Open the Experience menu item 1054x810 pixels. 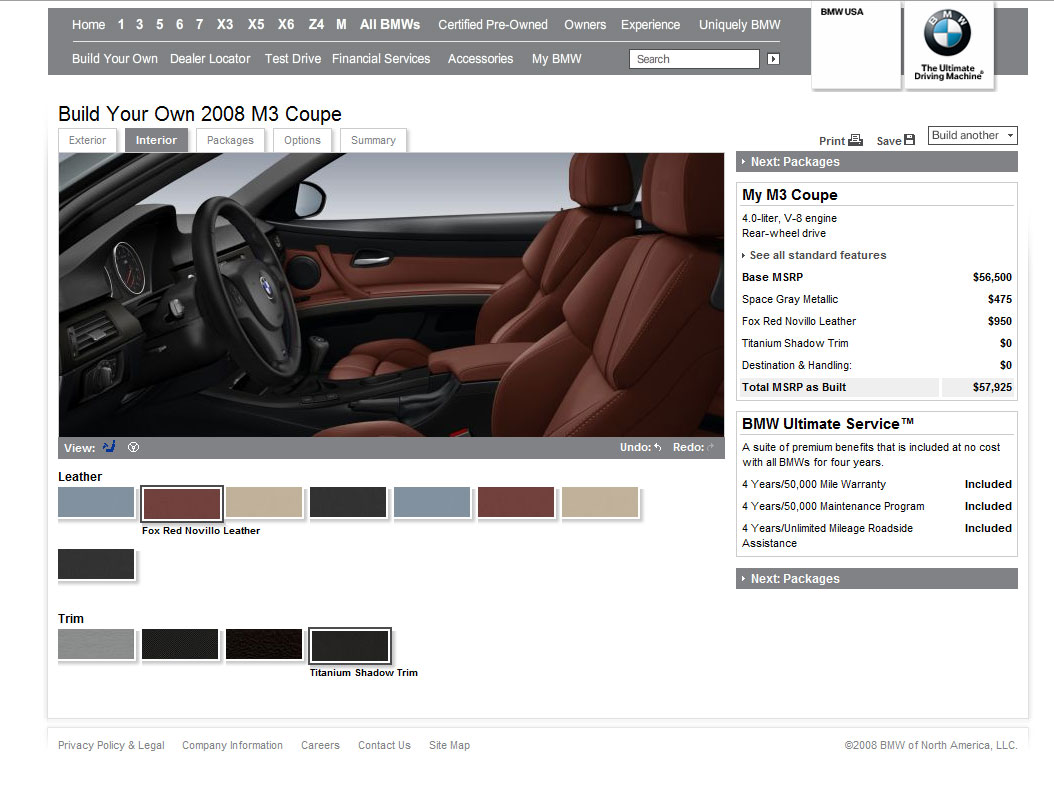point(650,25)
